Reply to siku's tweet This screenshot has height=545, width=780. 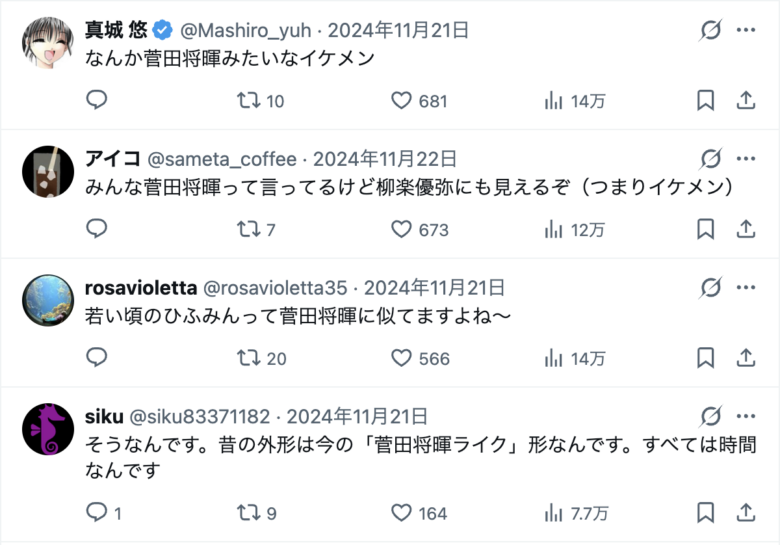tap(97, 513)
